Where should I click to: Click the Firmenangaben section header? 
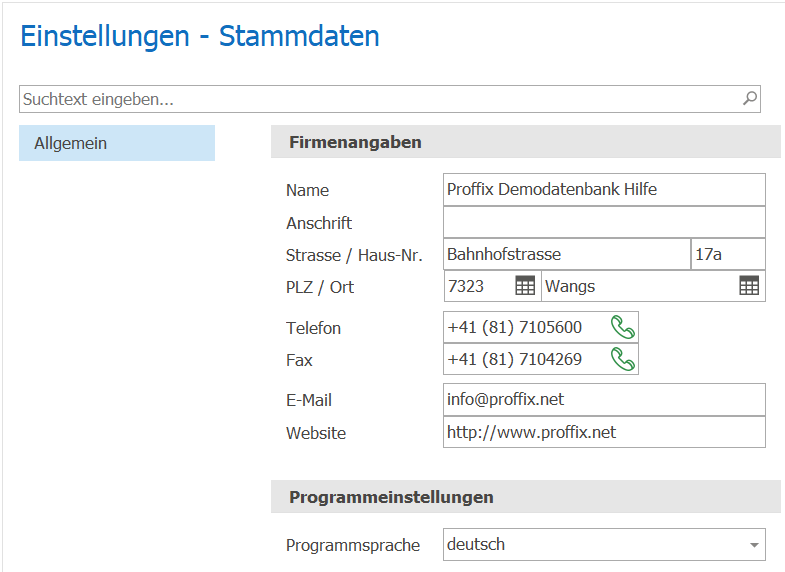526,142
